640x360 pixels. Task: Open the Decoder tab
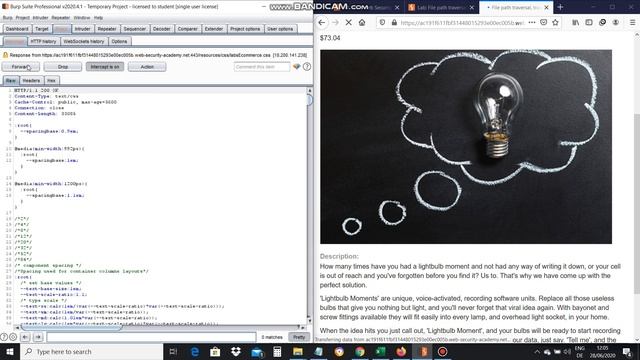[x=161, y=29]
